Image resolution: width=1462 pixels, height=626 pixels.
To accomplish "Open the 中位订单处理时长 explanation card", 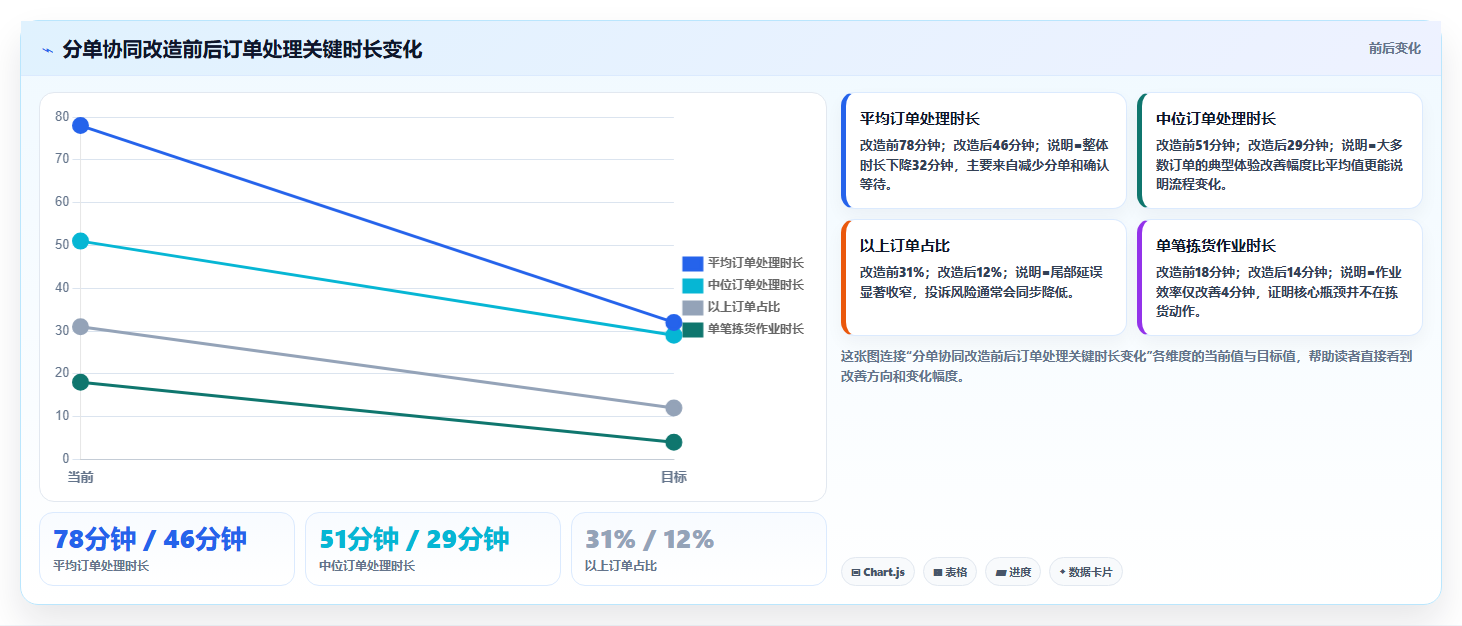I will pyautogui.click(x=1280, y=151).
